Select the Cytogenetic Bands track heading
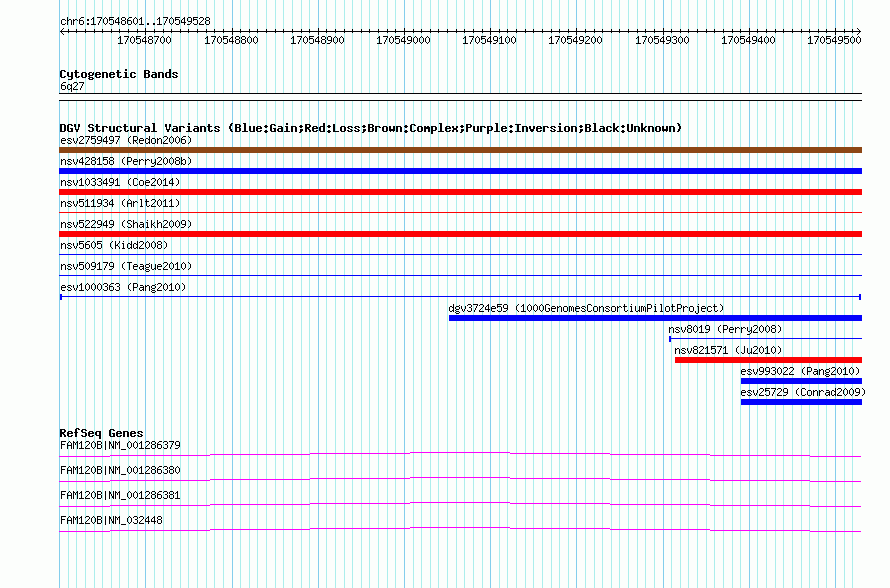 (119, 74)
